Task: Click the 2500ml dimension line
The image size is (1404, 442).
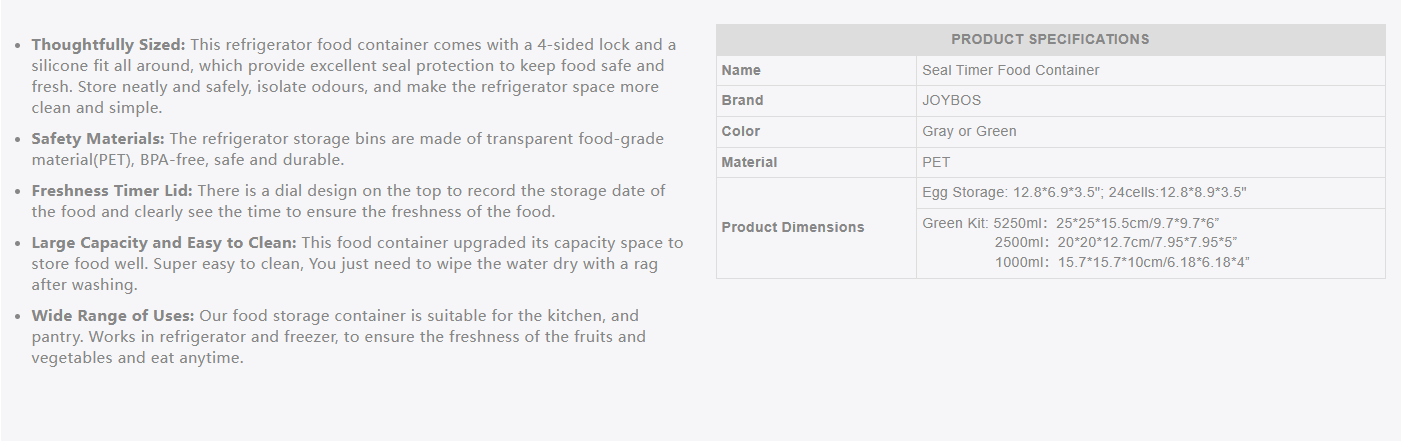Action: (x=1116, y=242)
